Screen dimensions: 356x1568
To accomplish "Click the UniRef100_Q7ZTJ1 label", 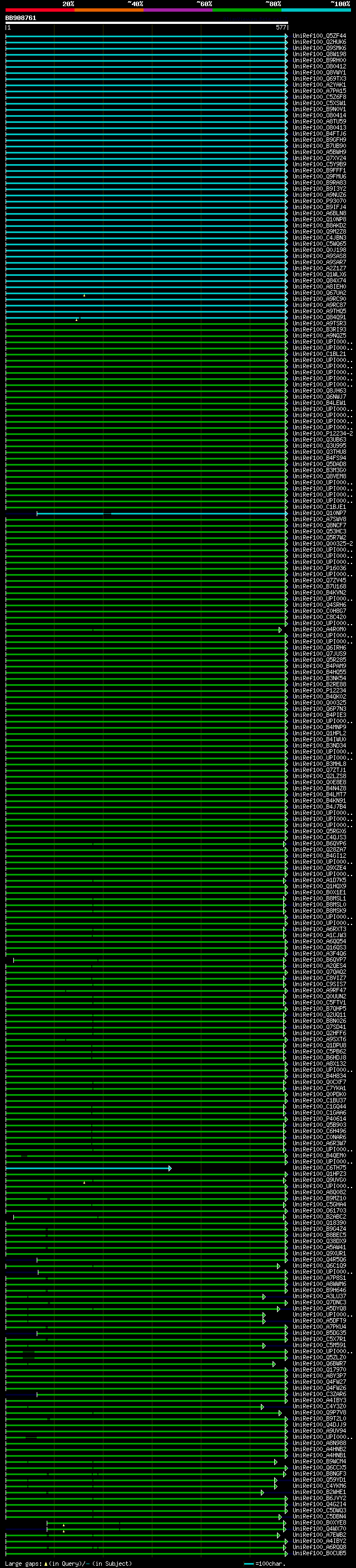I will click(x=319, y=770).
